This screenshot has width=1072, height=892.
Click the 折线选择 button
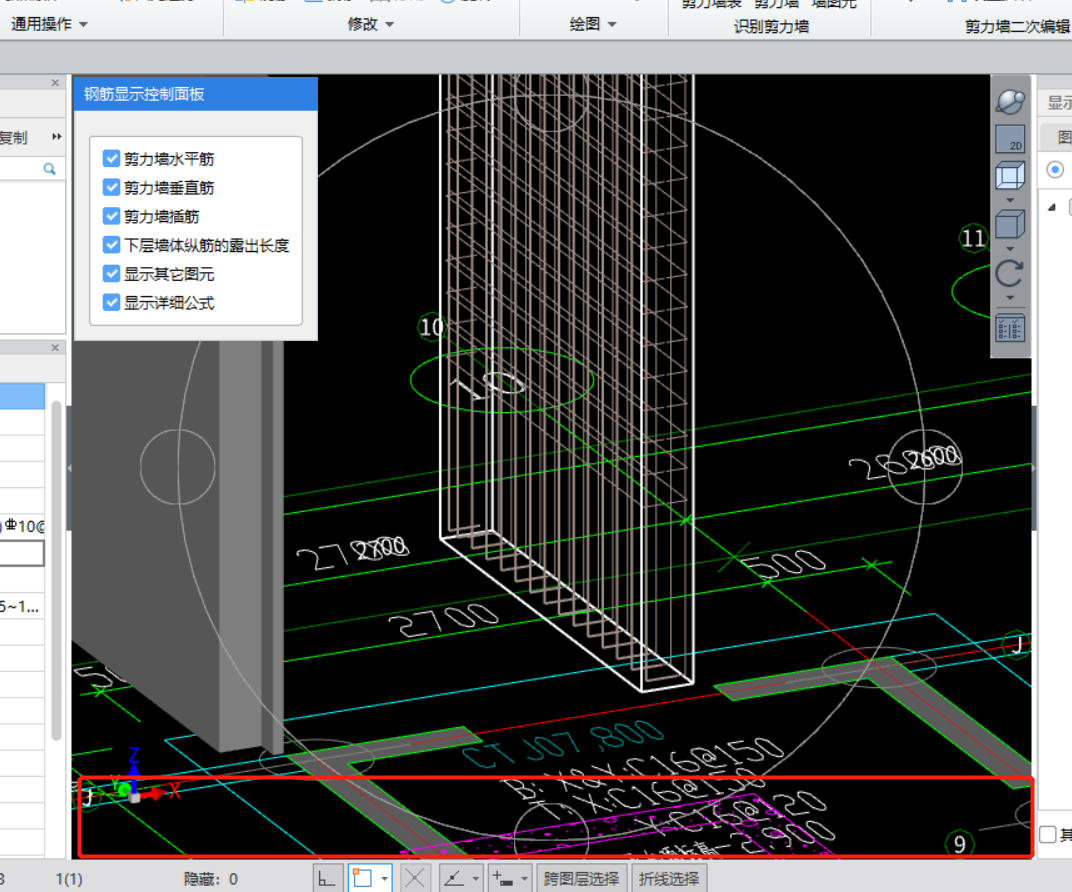click(669, 878)
